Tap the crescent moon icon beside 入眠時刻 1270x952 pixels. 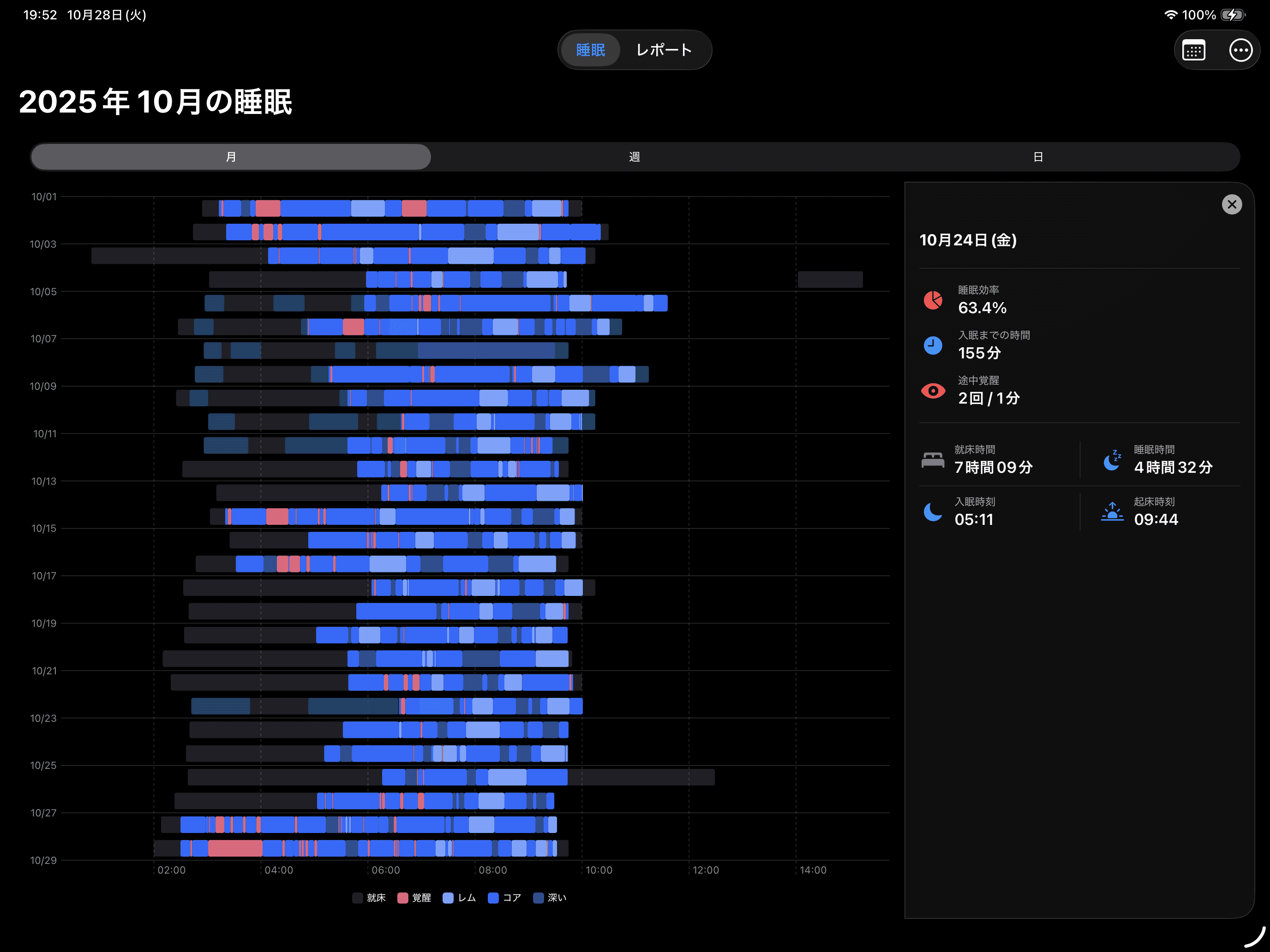(x=933, y=512)
